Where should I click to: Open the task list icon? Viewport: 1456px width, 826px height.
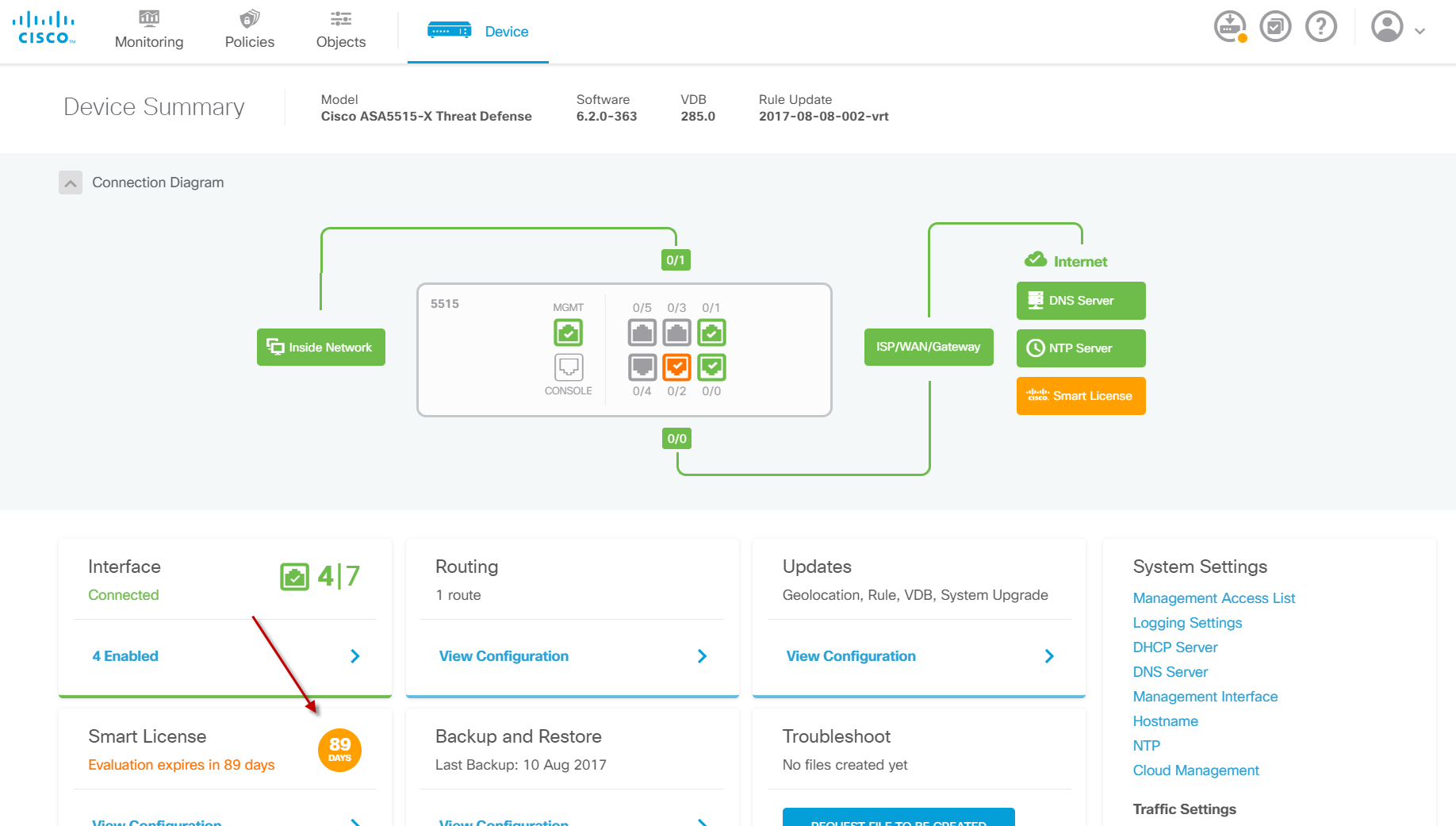[1276, 27]
